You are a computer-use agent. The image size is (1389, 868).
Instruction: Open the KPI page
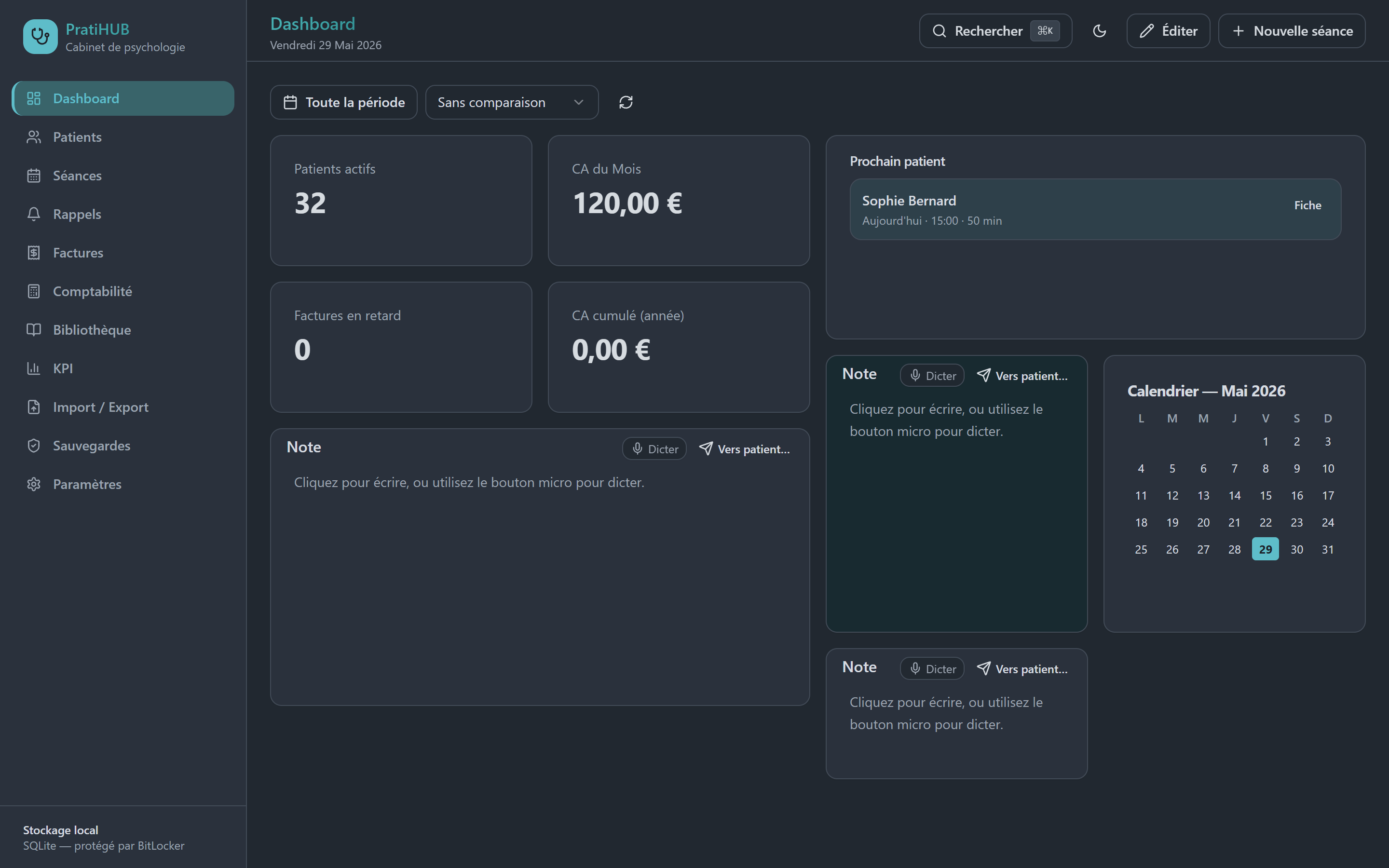[x=123, y=368]
